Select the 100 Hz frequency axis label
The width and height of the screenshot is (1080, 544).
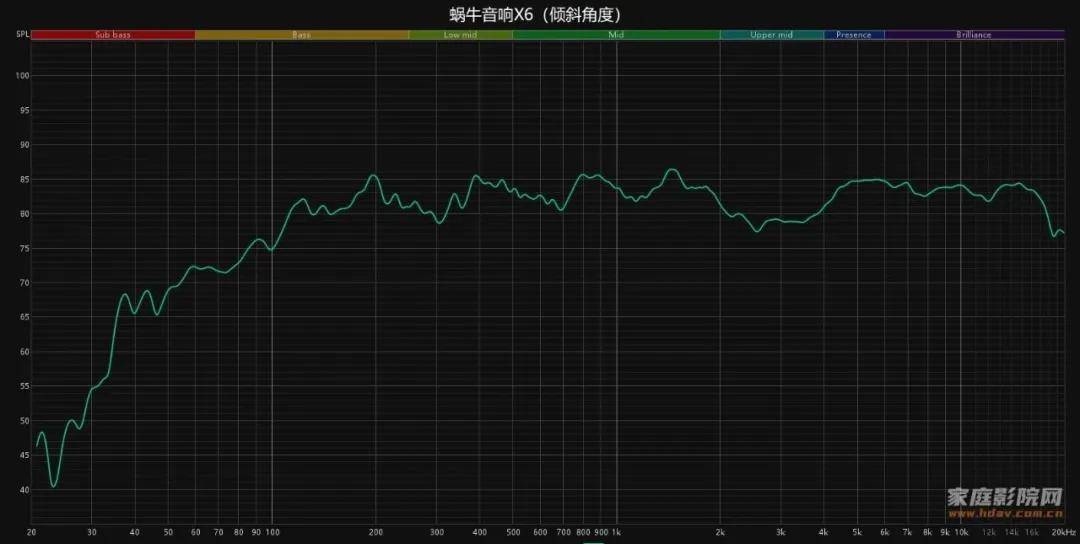tap(271, 532)
